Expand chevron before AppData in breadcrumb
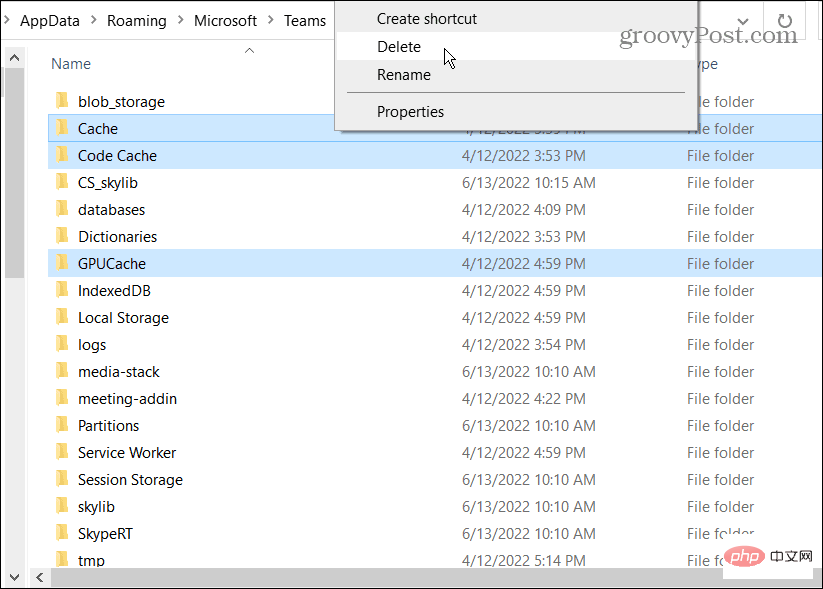Image resolution: width=823 pixels, height=589 pixels. click(x=7, y=20)
